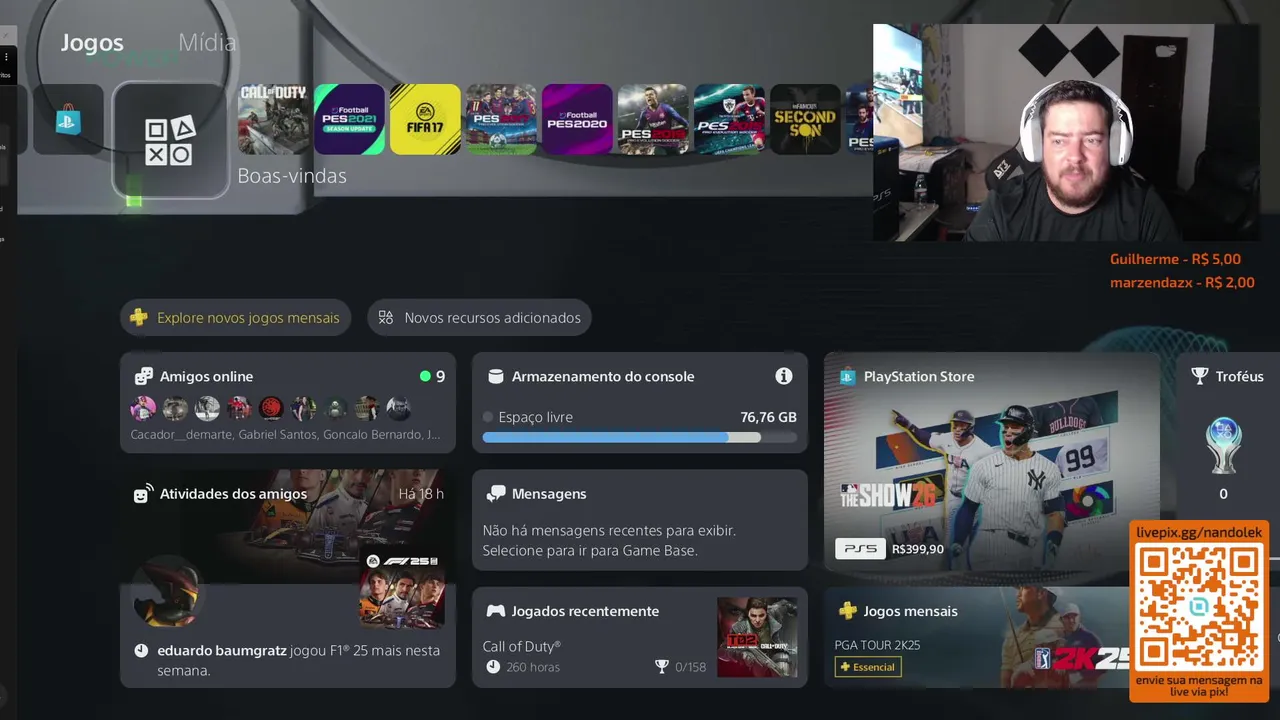
Task: Click the Jogos mensais card title
Action: tap(910, 611)
